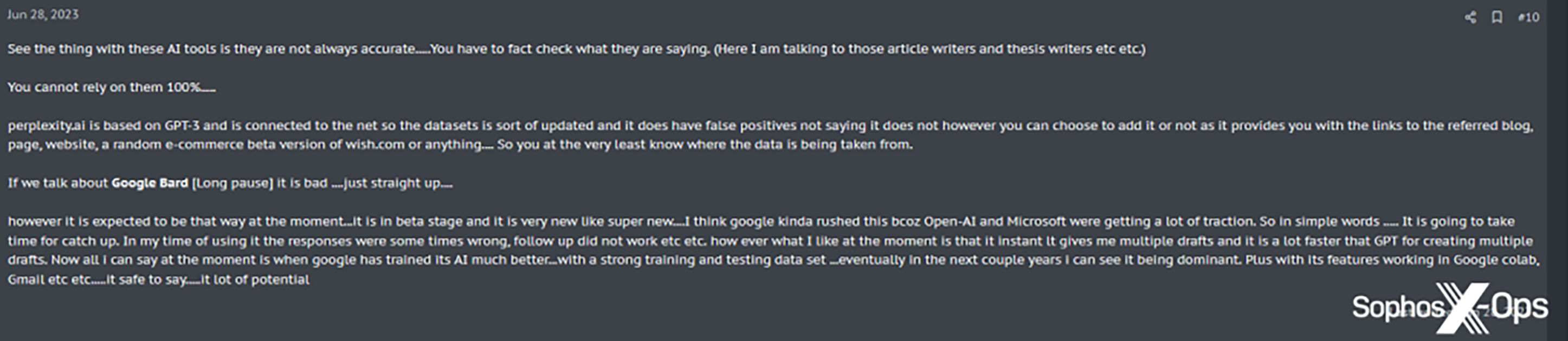Screen dimensions: 1568x341
Task: Click the wish.com mention in the post
Action: pos(375,145)
